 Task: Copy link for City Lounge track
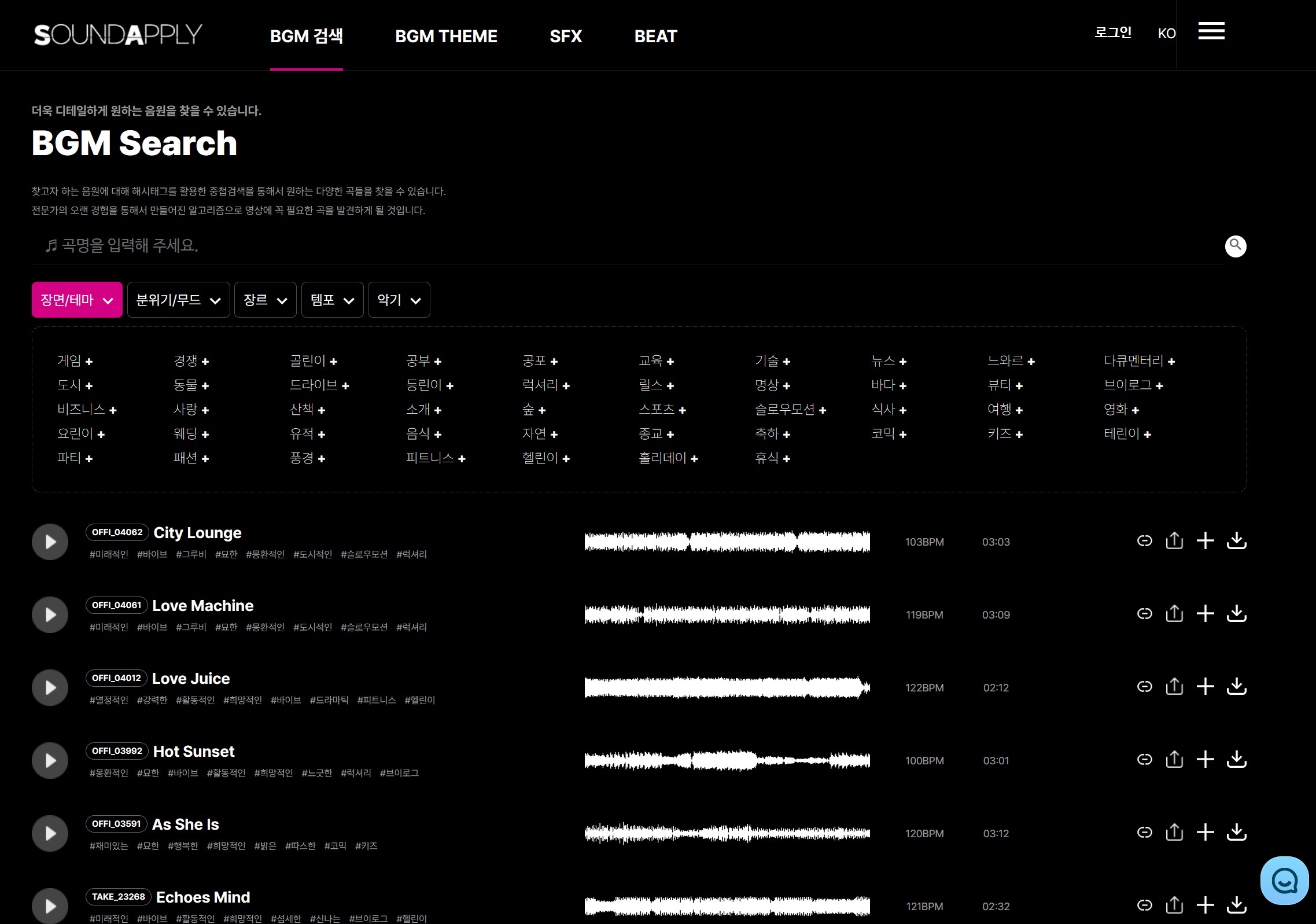pos(1144,541)
